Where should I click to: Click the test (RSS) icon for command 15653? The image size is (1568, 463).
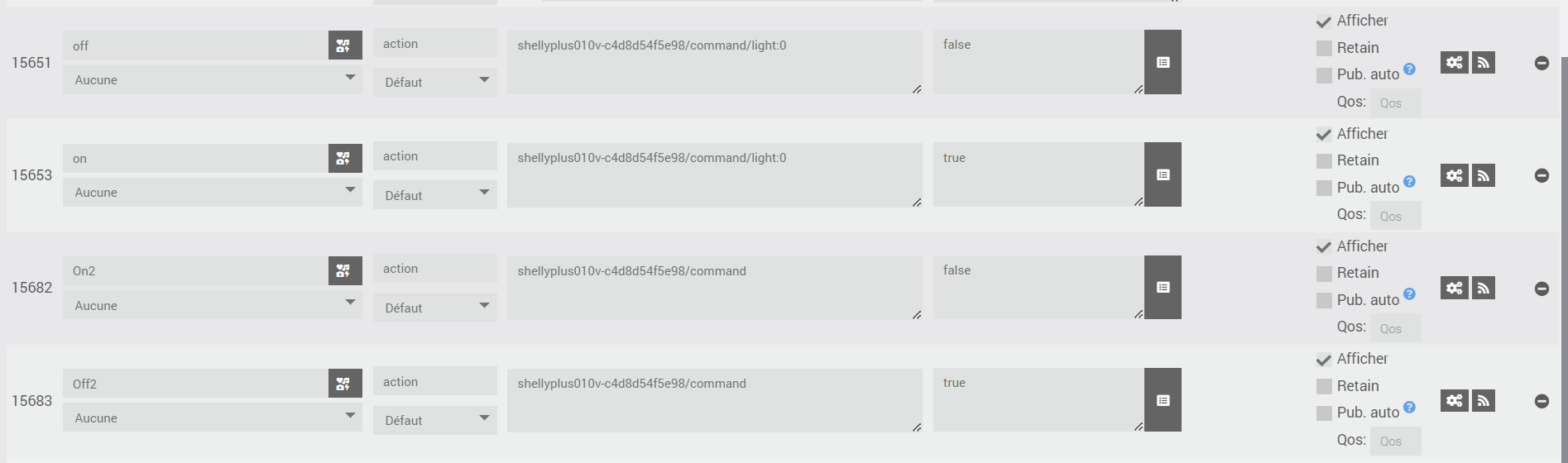(1484, 175)
